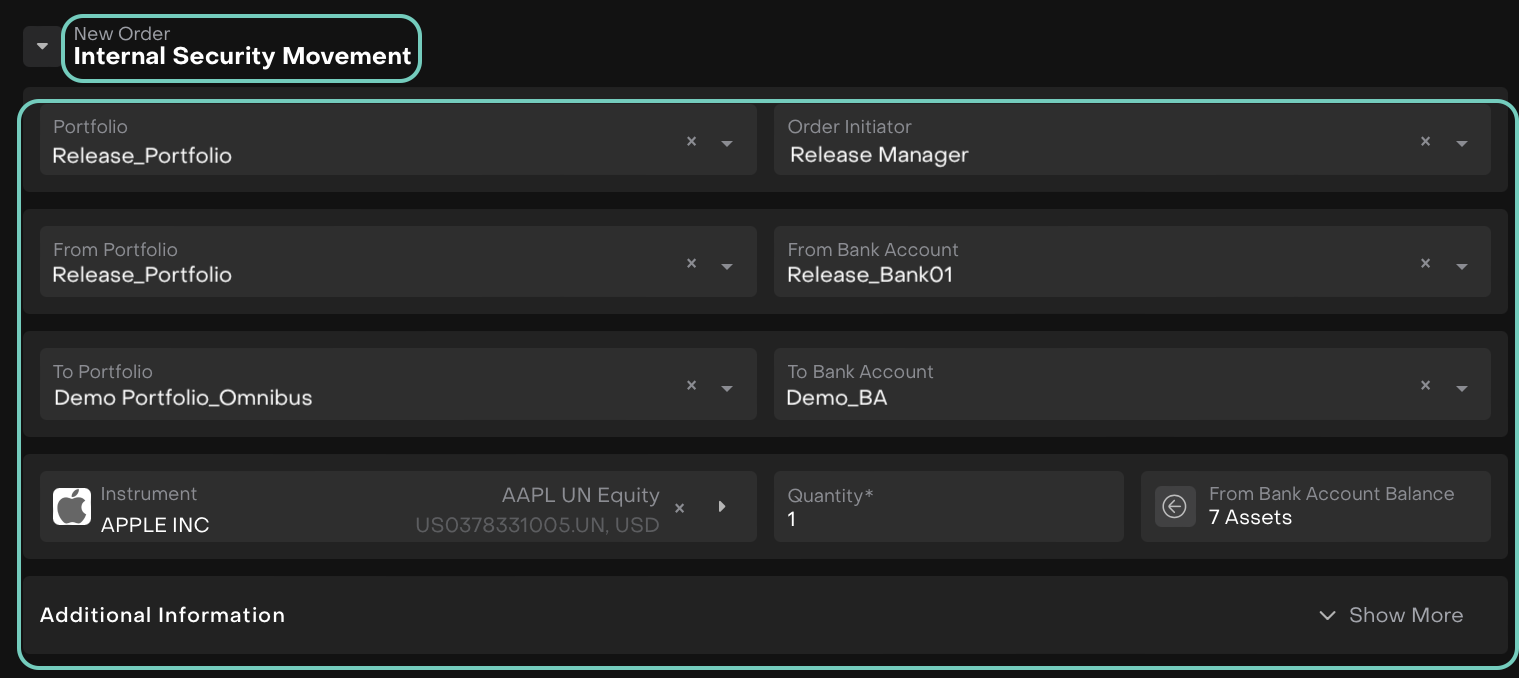Clear the Order Initiator value

[x=1426, y=142]
